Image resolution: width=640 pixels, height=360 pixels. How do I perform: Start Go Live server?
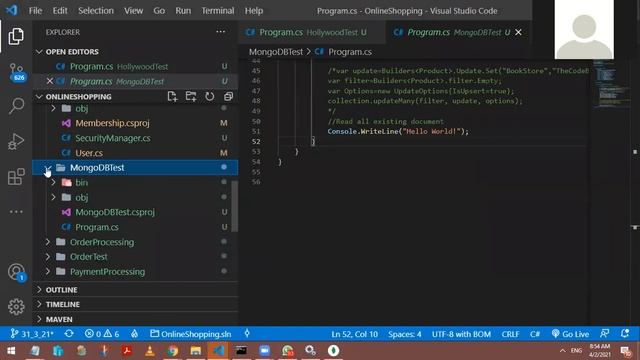pos(570,334)
